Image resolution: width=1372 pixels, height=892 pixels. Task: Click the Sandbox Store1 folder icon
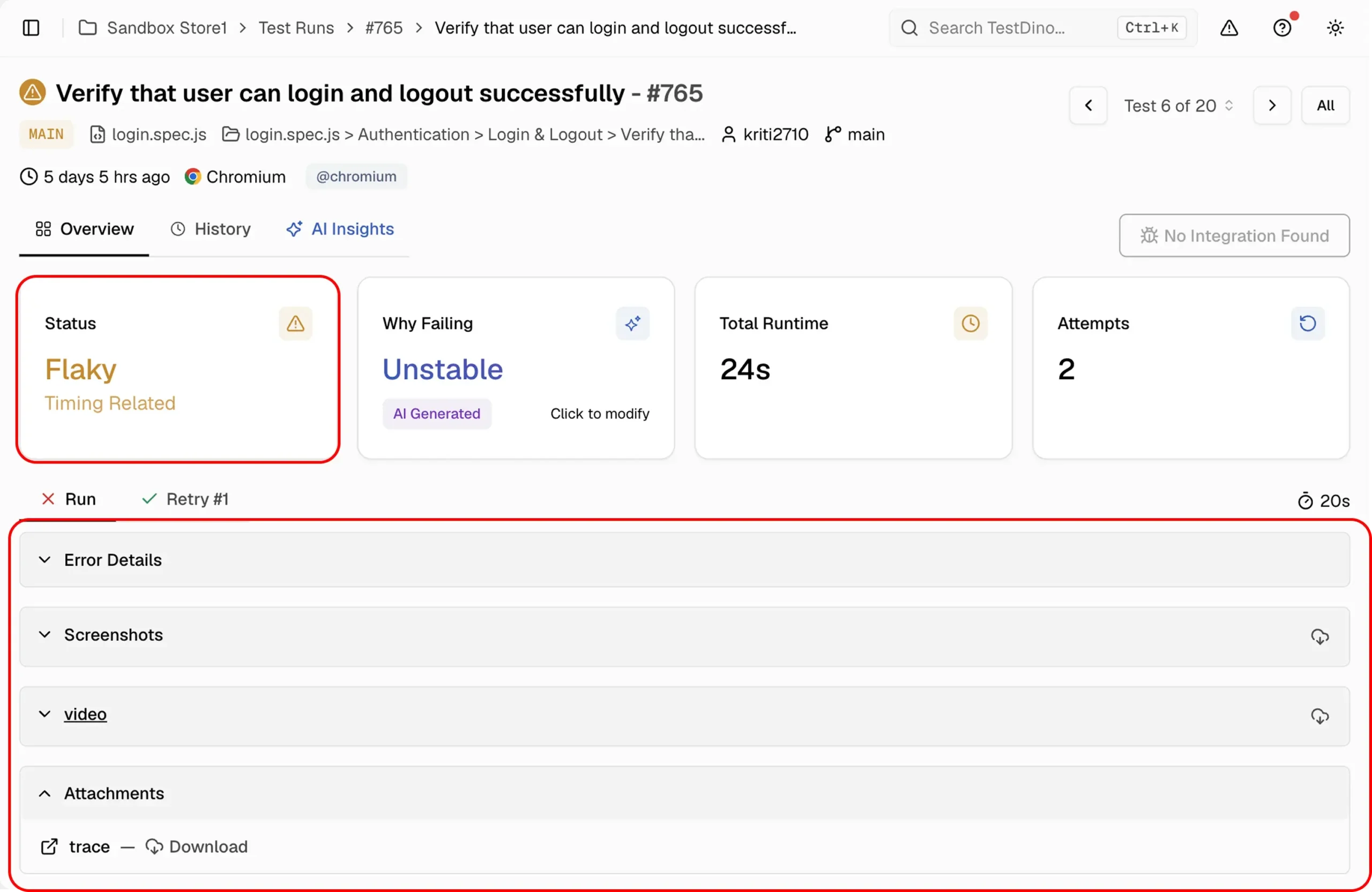[87, 28]
